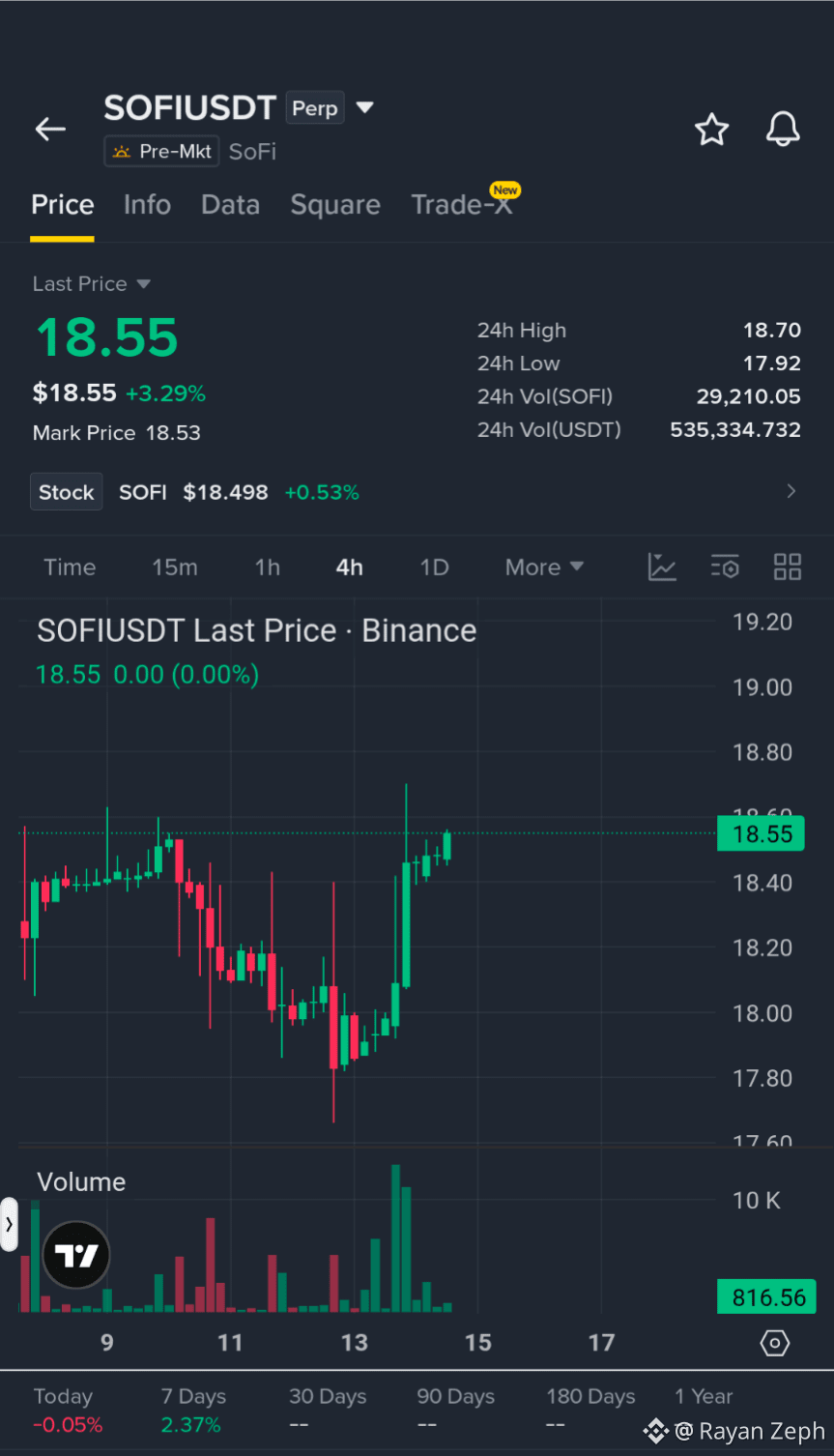Viewport: 834px width, 1456px height.
Task: Open chart axis settings hexagon icon
Action: tap(775, 1343)
